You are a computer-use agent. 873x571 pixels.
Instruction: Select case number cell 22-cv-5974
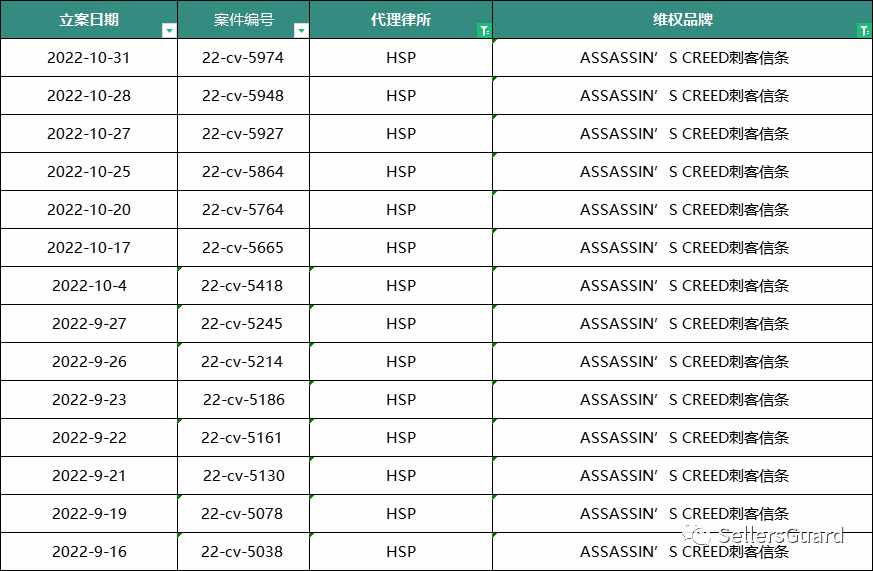point(243,58)
